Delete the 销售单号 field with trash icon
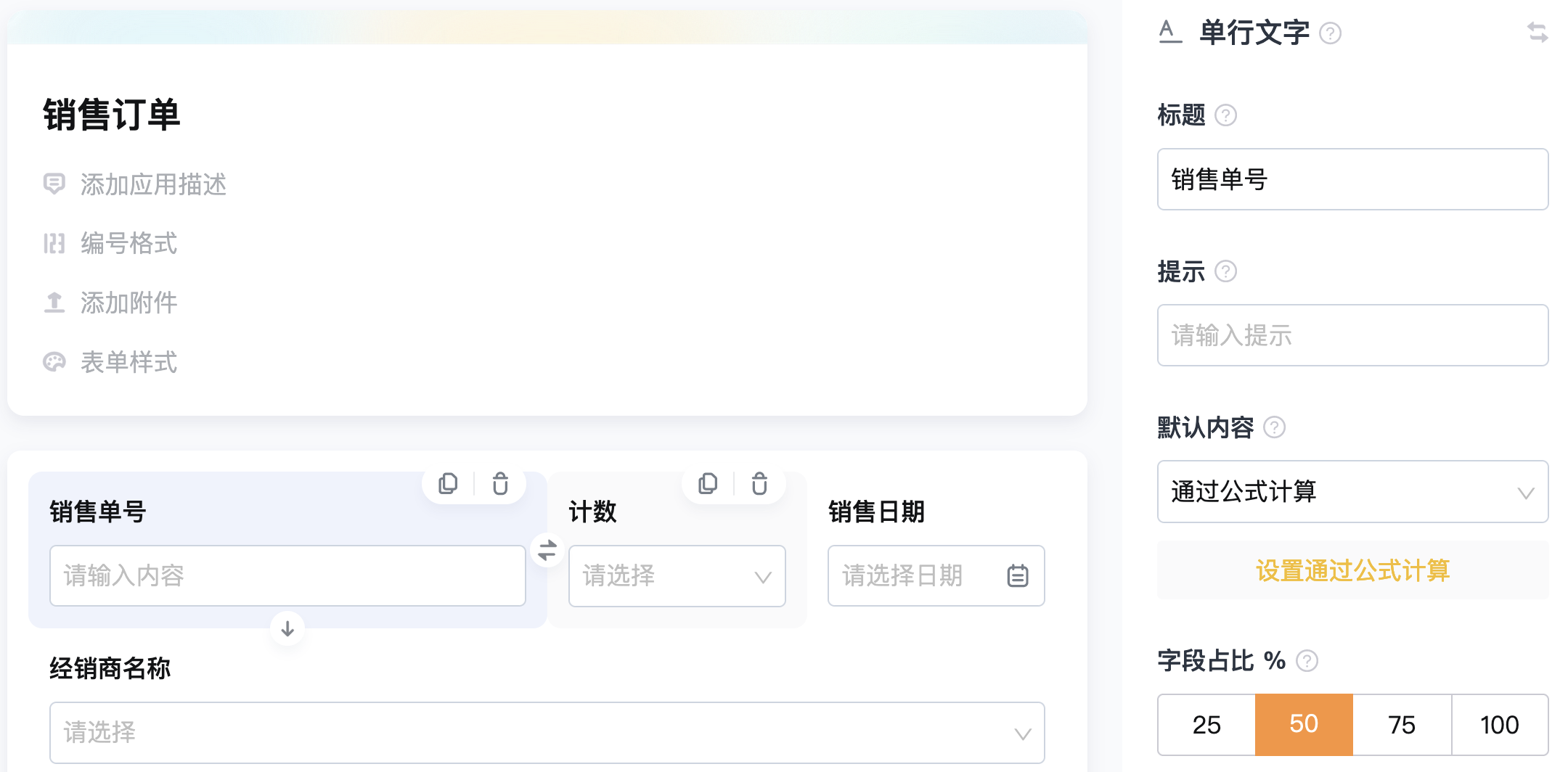The image size is (1568, 772). click(500, 483)
